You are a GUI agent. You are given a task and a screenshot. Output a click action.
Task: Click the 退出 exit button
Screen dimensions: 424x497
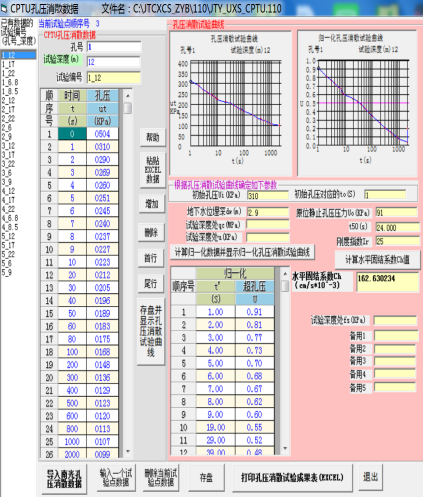point(370,477)
